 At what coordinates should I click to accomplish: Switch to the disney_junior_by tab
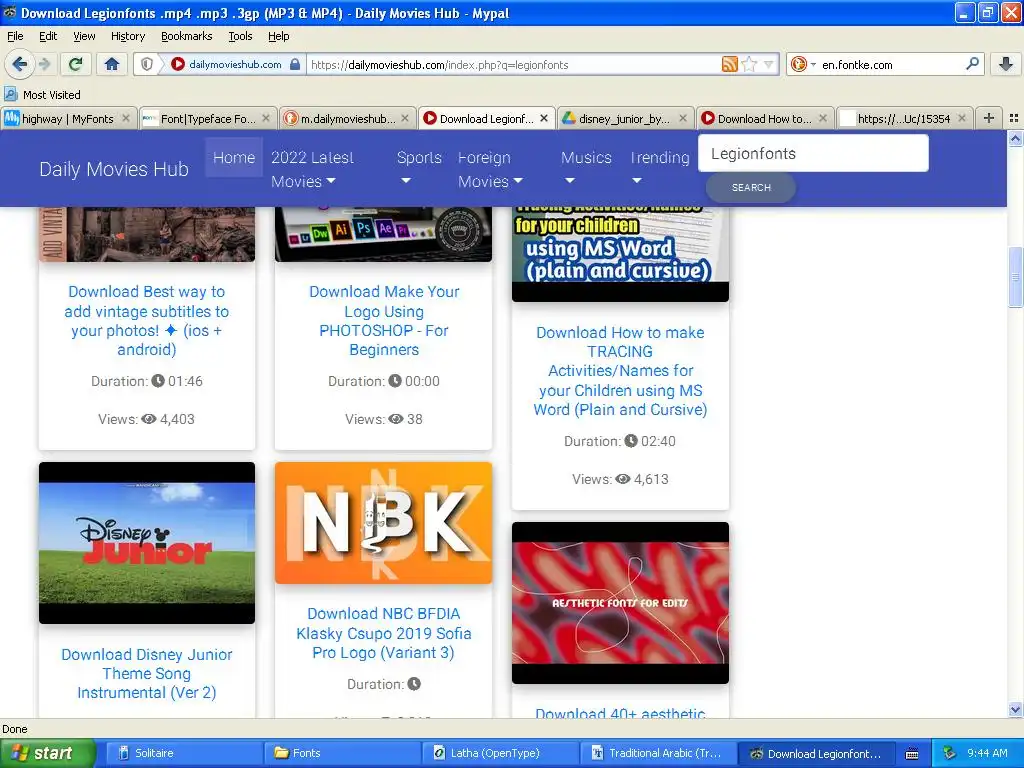tap(626, 119)
